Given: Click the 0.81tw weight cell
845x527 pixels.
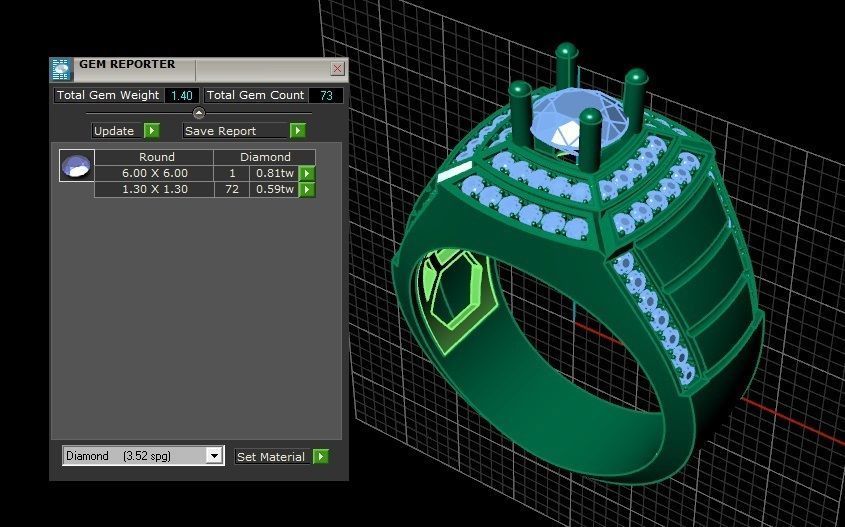Looking at the screenshot, I should point(274,173).
